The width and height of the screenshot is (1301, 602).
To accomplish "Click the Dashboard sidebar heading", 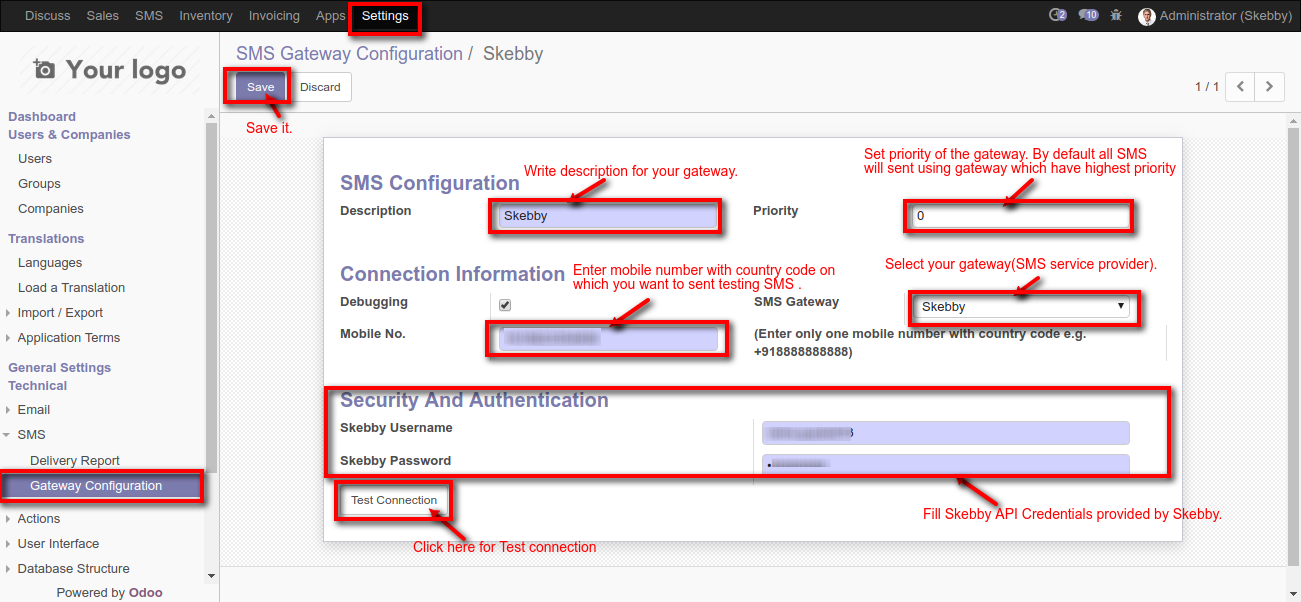I will pos(42,117).
